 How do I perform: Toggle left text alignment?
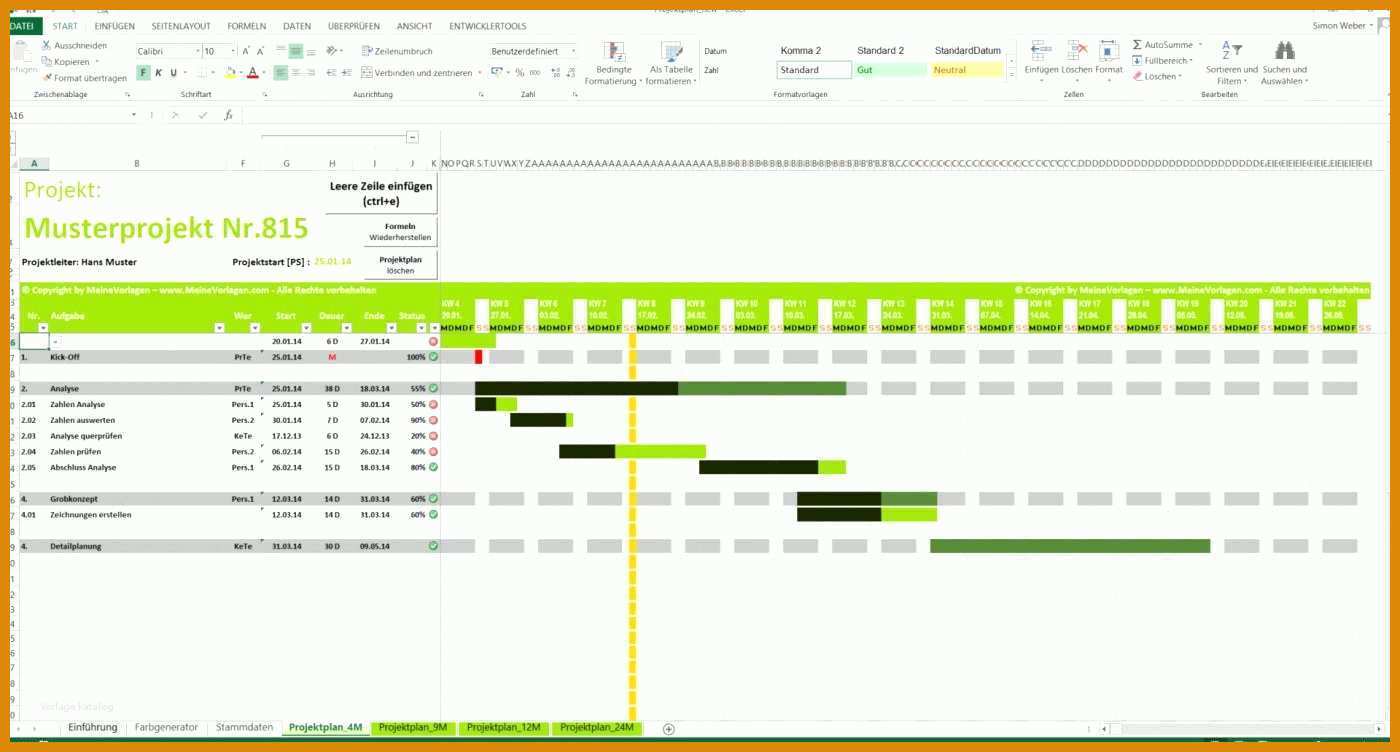[281, 73]
